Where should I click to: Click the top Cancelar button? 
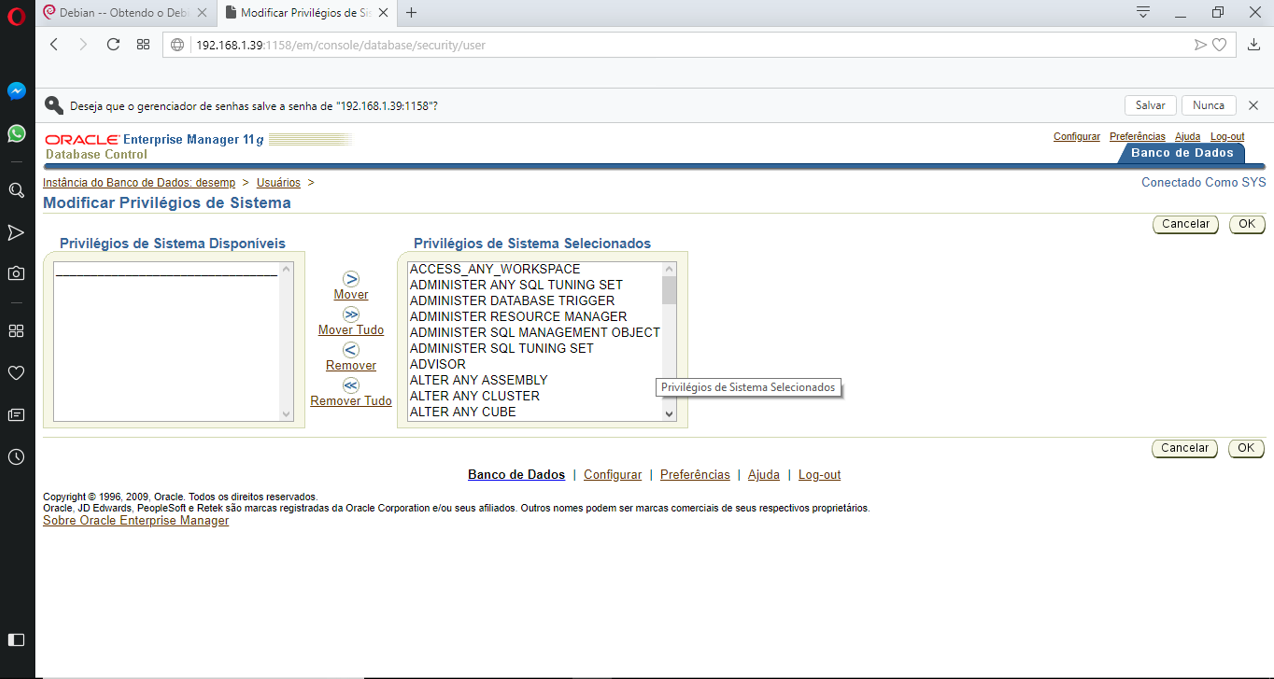[x=1185, y=224]
